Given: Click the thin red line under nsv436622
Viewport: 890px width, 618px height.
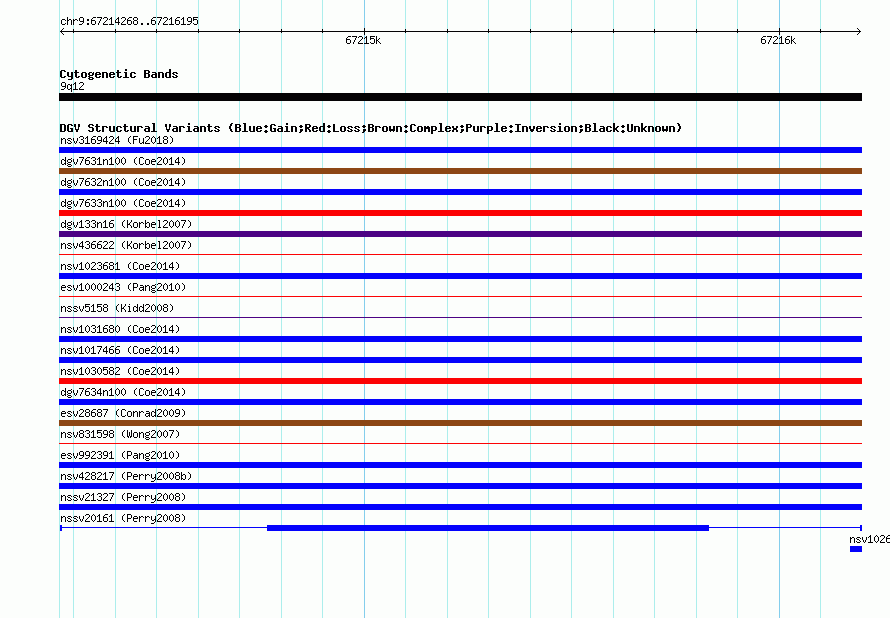Looking at the screenshot, I should (x=460, y=255).
